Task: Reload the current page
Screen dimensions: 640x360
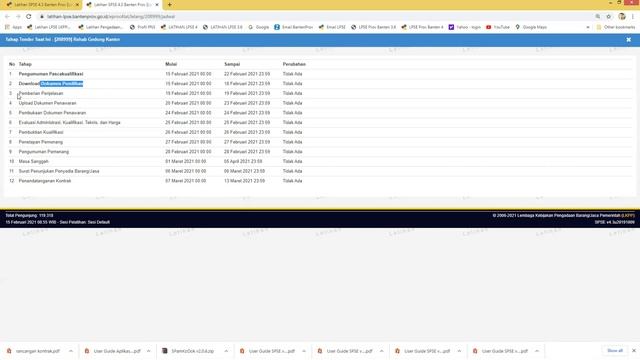Action: coord(29,16)
